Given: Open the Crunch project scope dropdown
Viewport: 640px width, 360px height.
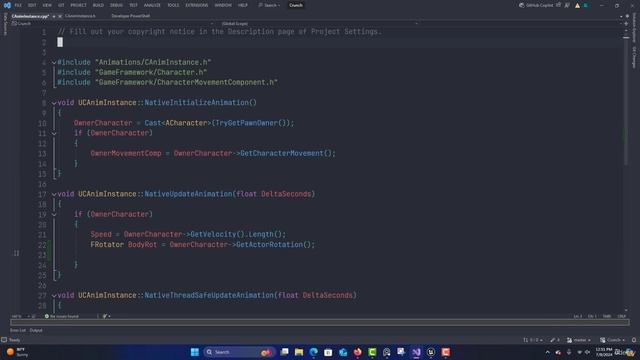Looking at the screenshot, I should pyautogui.click(x=112, y=24).
